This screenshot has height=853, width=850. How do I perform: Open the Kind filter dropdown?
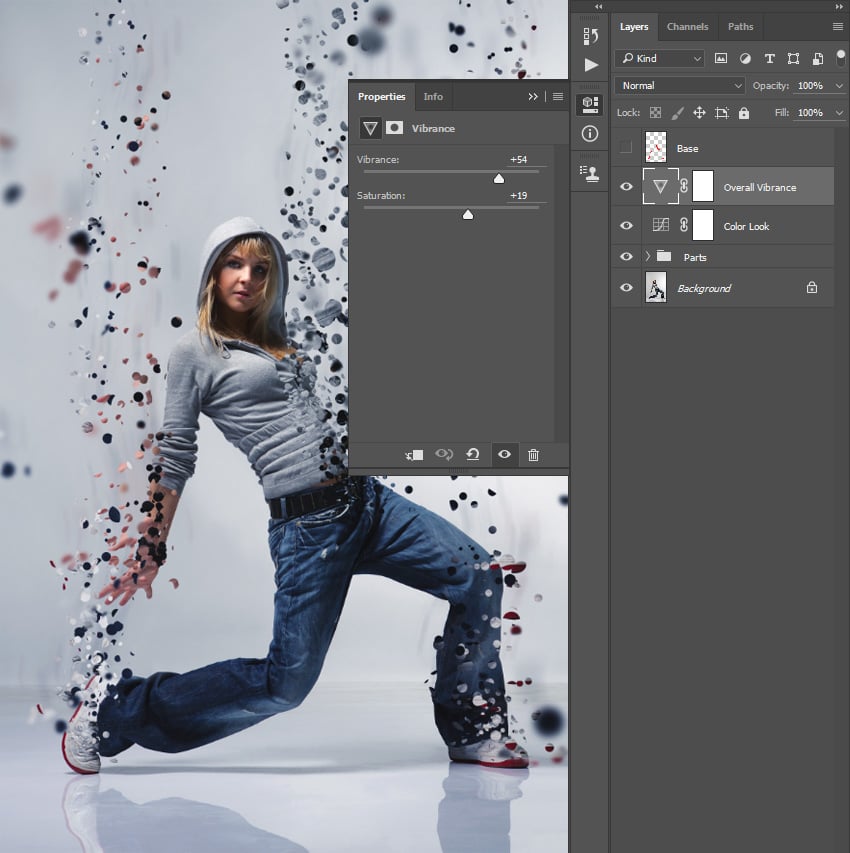pyautogui.click(x=660, y=59)
